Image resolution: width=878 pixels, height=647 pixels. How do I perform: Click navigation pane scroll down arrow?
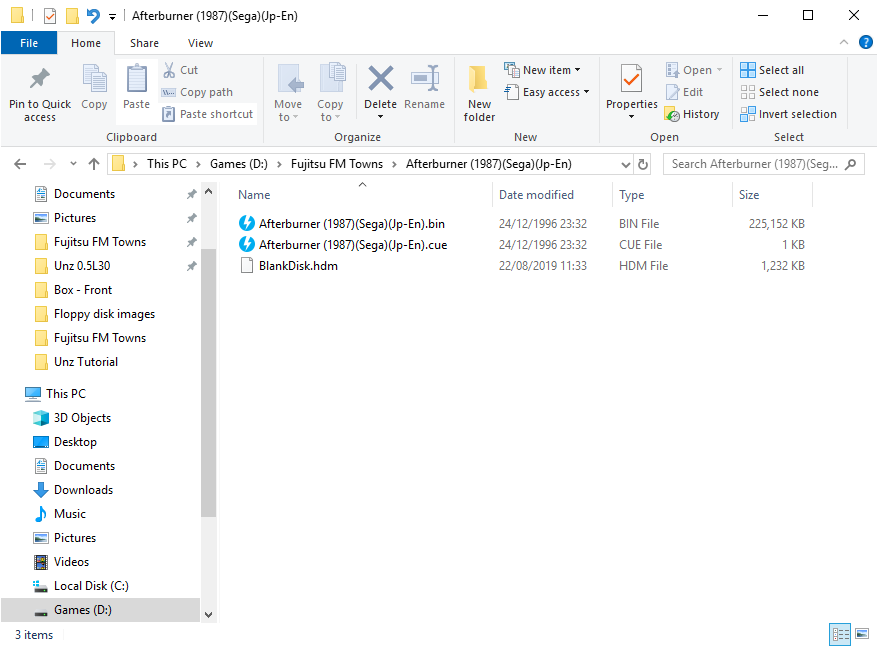point(208,615)
